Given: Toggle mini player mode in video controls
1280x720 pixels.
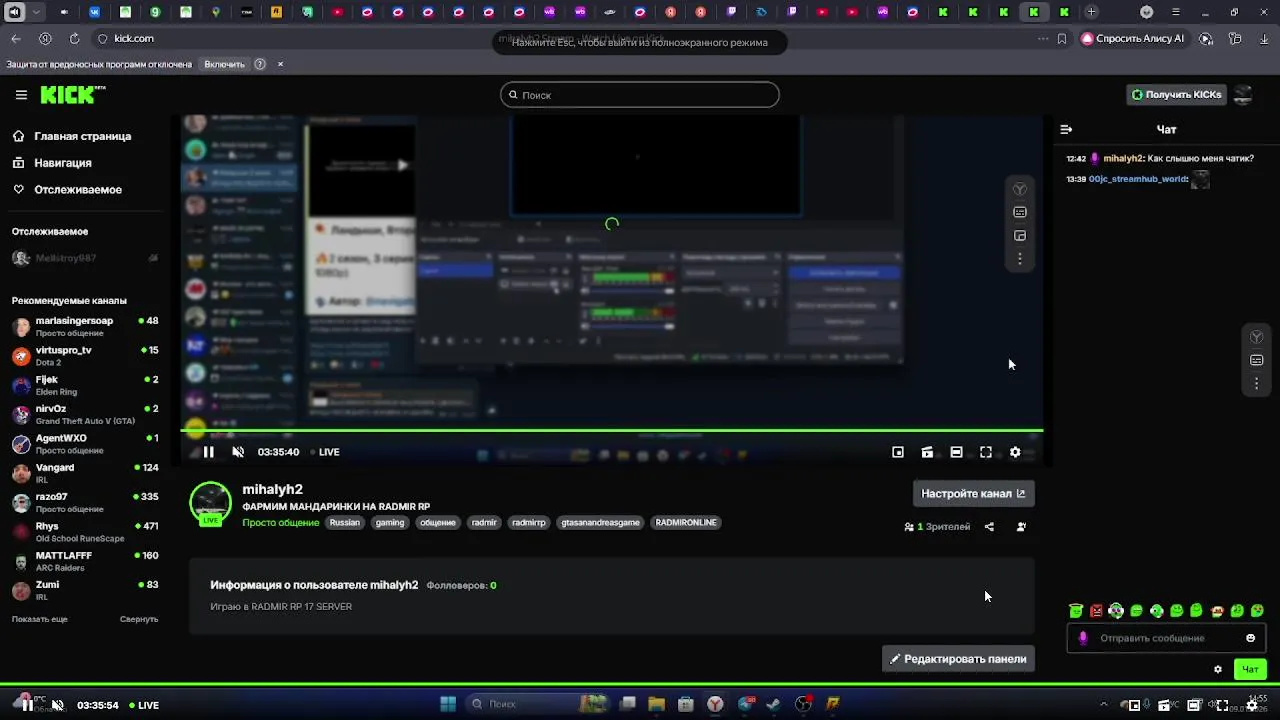Looking at the screenshot, I should 898,452.
